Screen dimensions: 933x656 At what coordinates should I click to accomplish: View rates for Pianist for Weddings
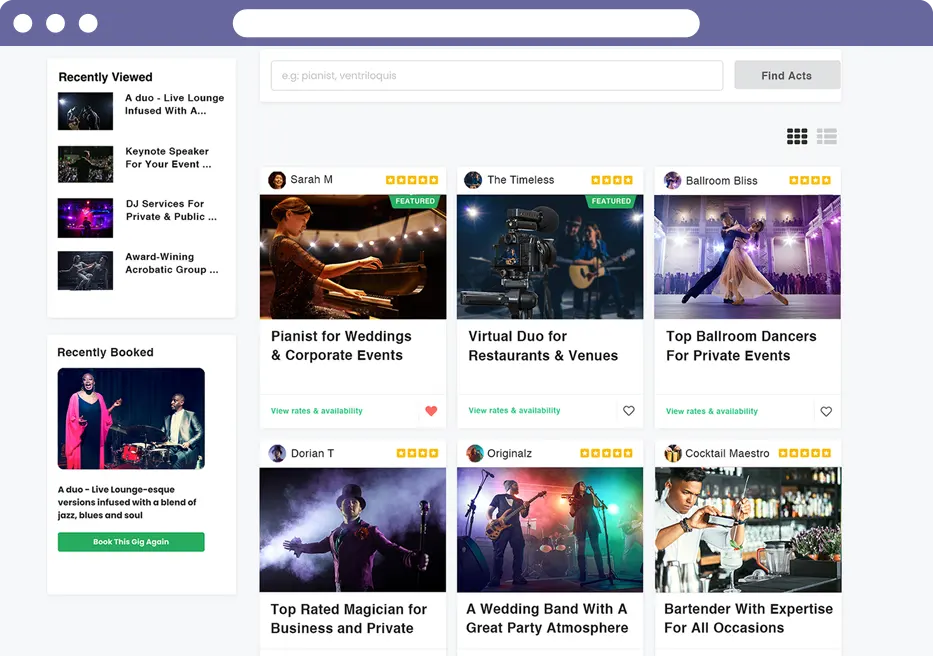(317, 411)
